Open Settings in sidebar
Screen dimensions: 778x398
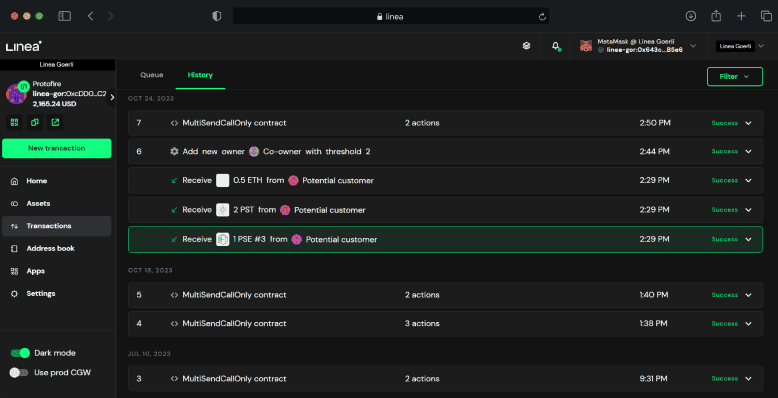tap(57, 293)
